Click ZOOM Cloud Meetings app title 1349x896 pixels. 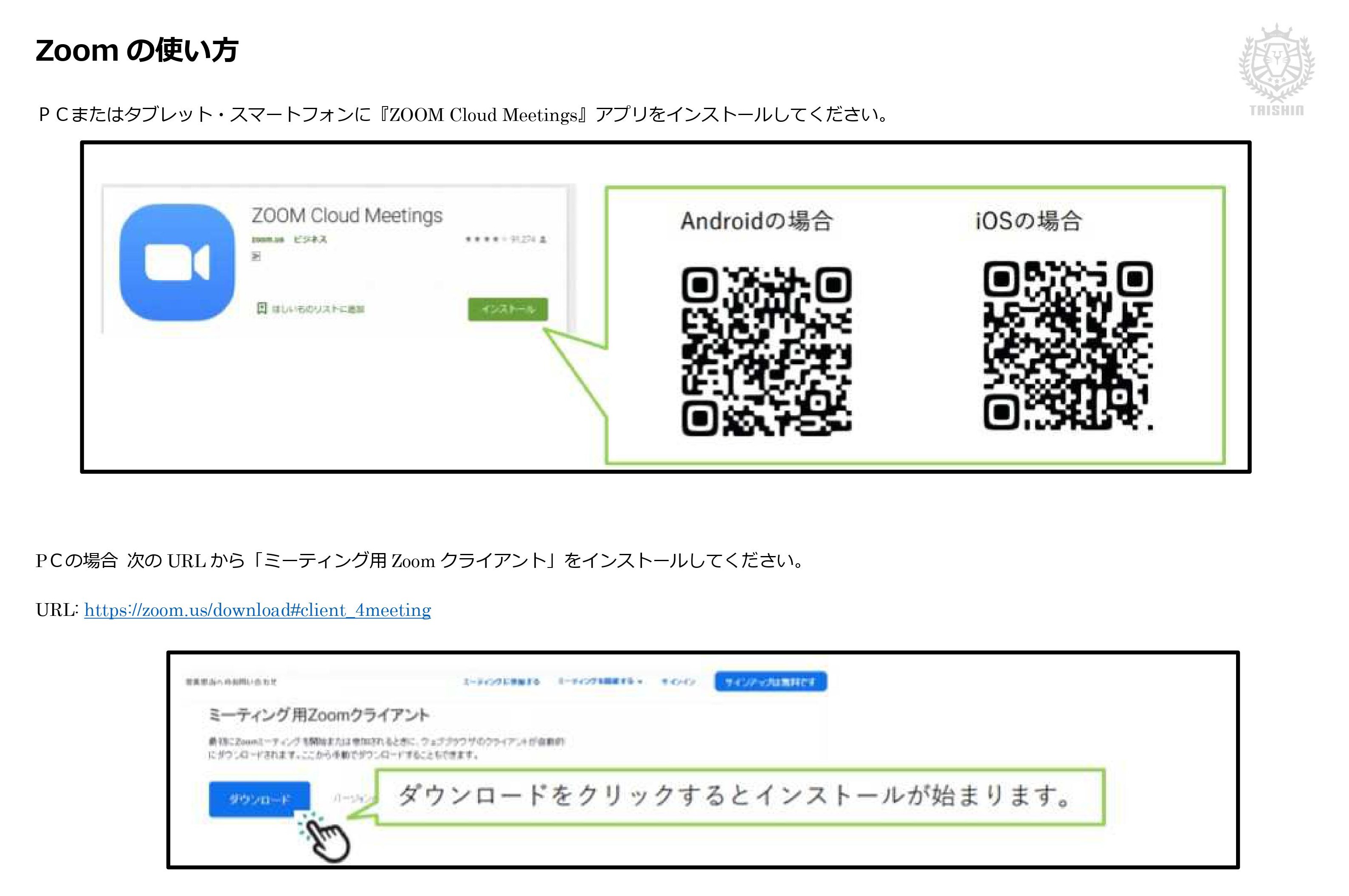click(x=347, y=216)
